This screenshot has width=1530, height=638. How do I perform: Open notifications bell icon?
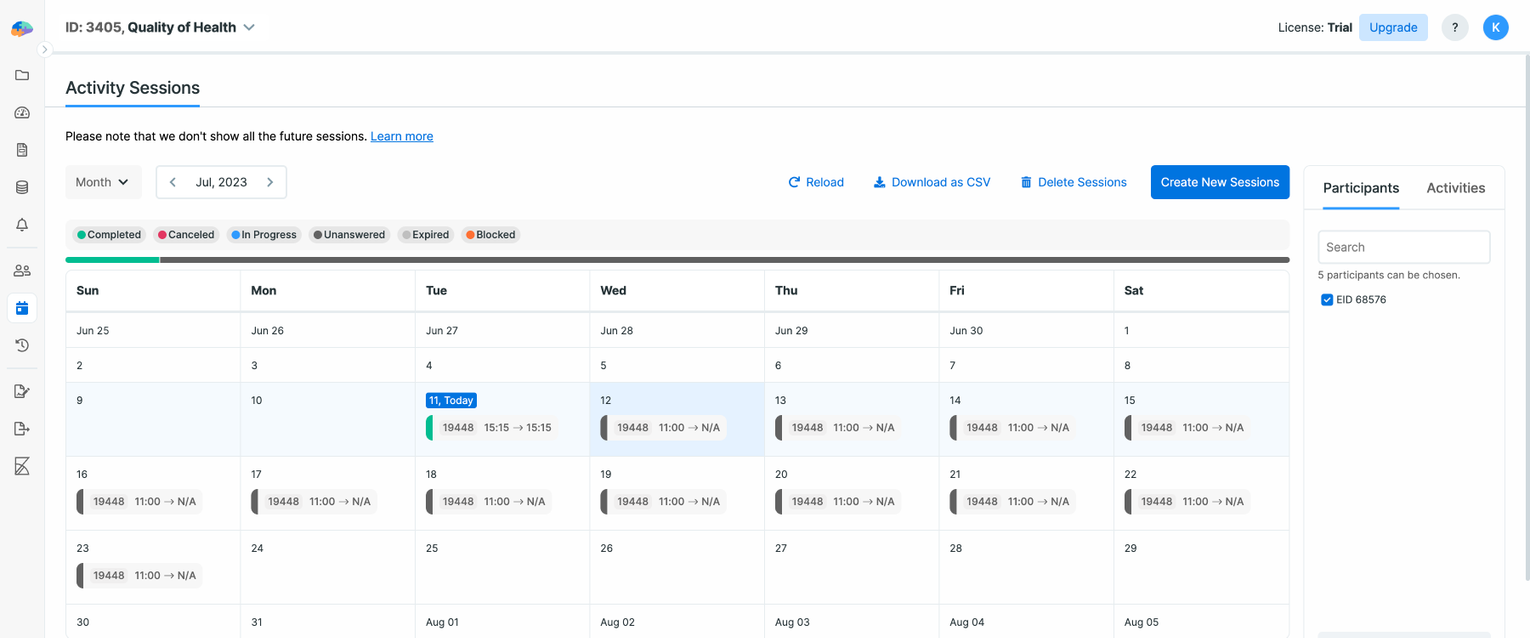22,225
